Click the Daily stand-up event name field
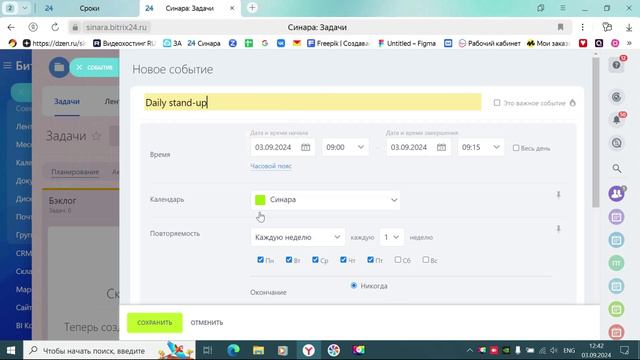This screenshot has width=640, height=360. tap(313, 102)
